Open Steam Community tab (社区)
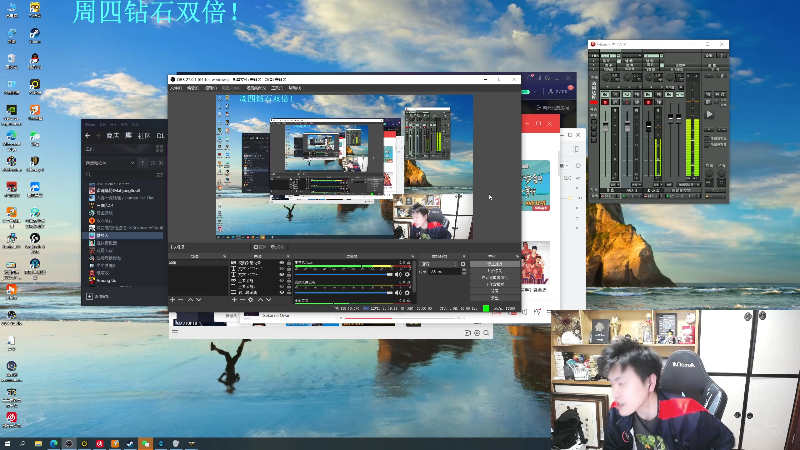 click(144, 136)
